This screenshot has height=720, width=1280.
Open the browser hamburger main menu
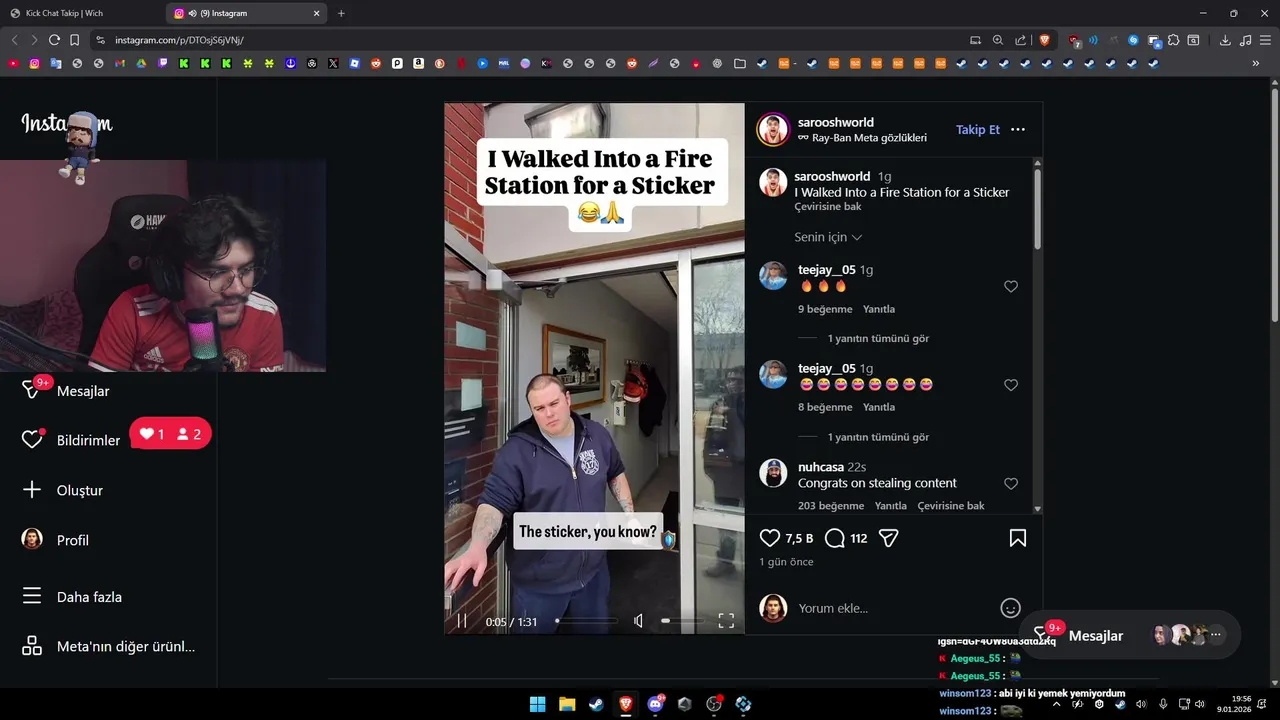[x=1265, y=40]
